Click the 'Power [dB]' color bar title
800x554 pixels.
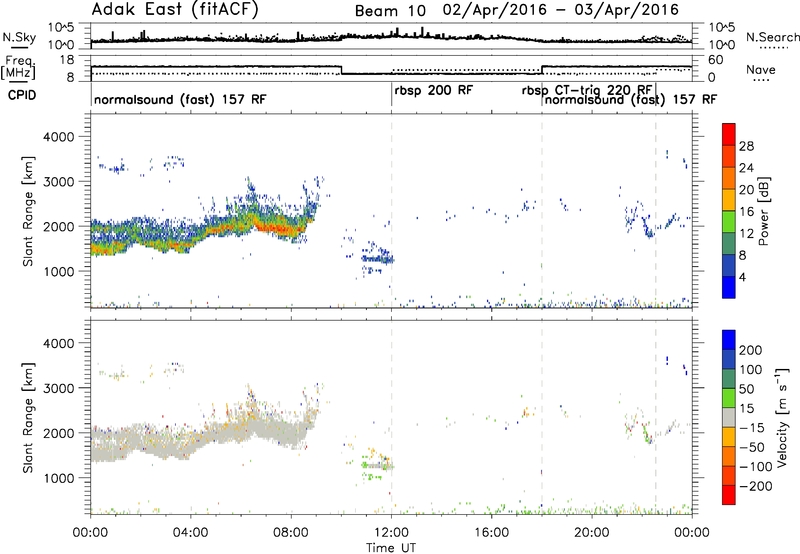763,211
